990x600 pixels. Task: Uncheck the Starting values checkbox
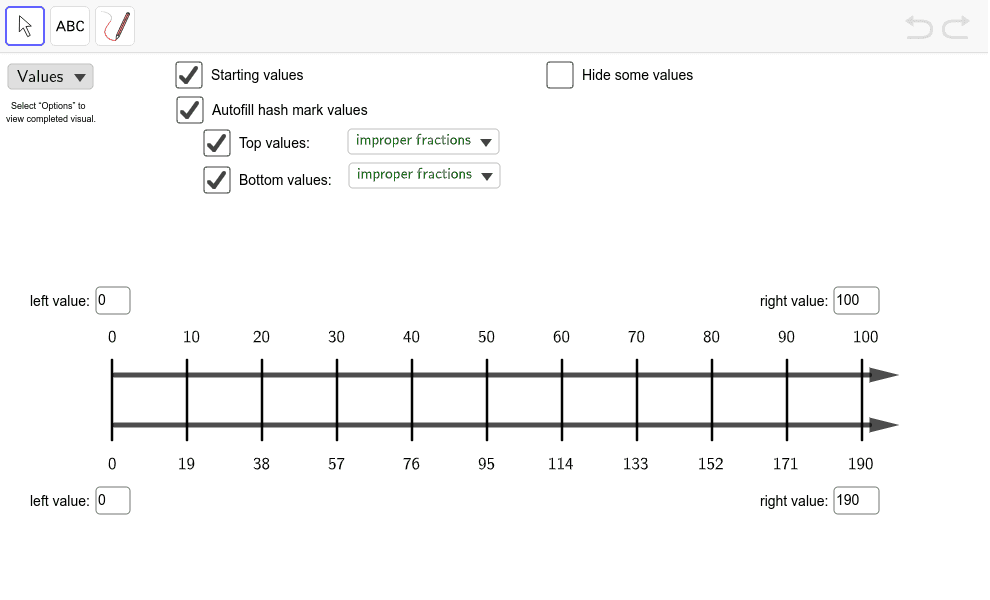pyautogui.click(x=189, y=75)
